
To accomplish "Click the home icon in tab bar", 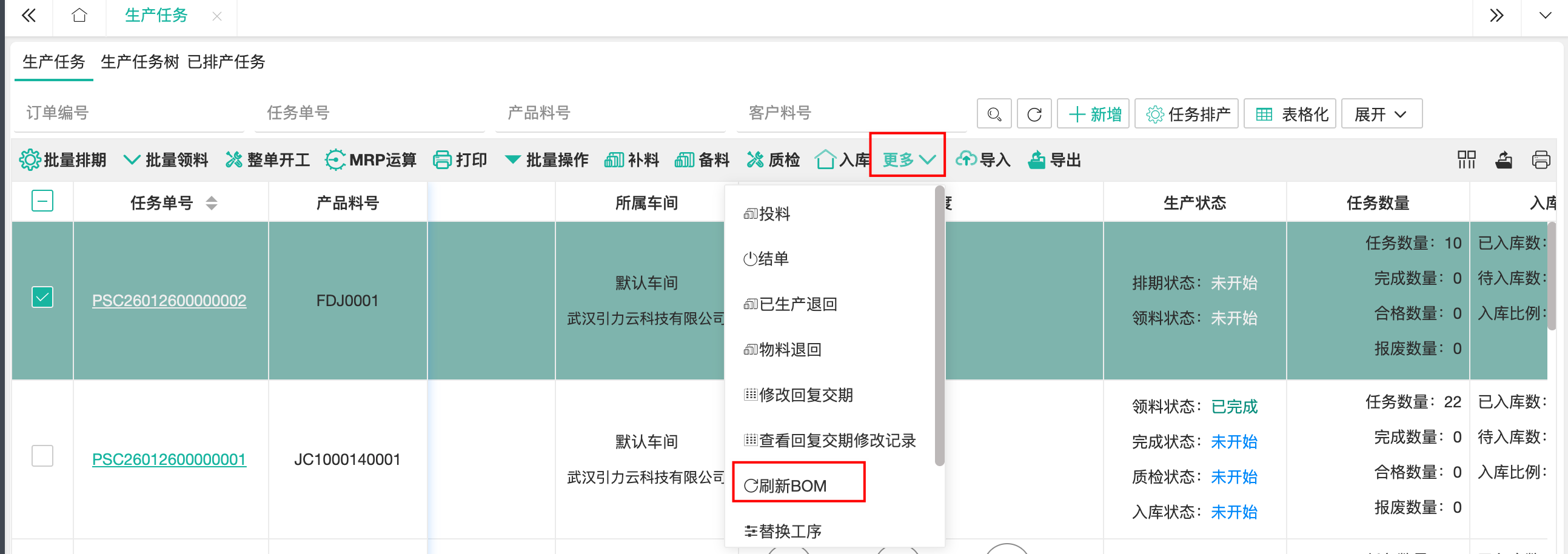I will 79,16.
